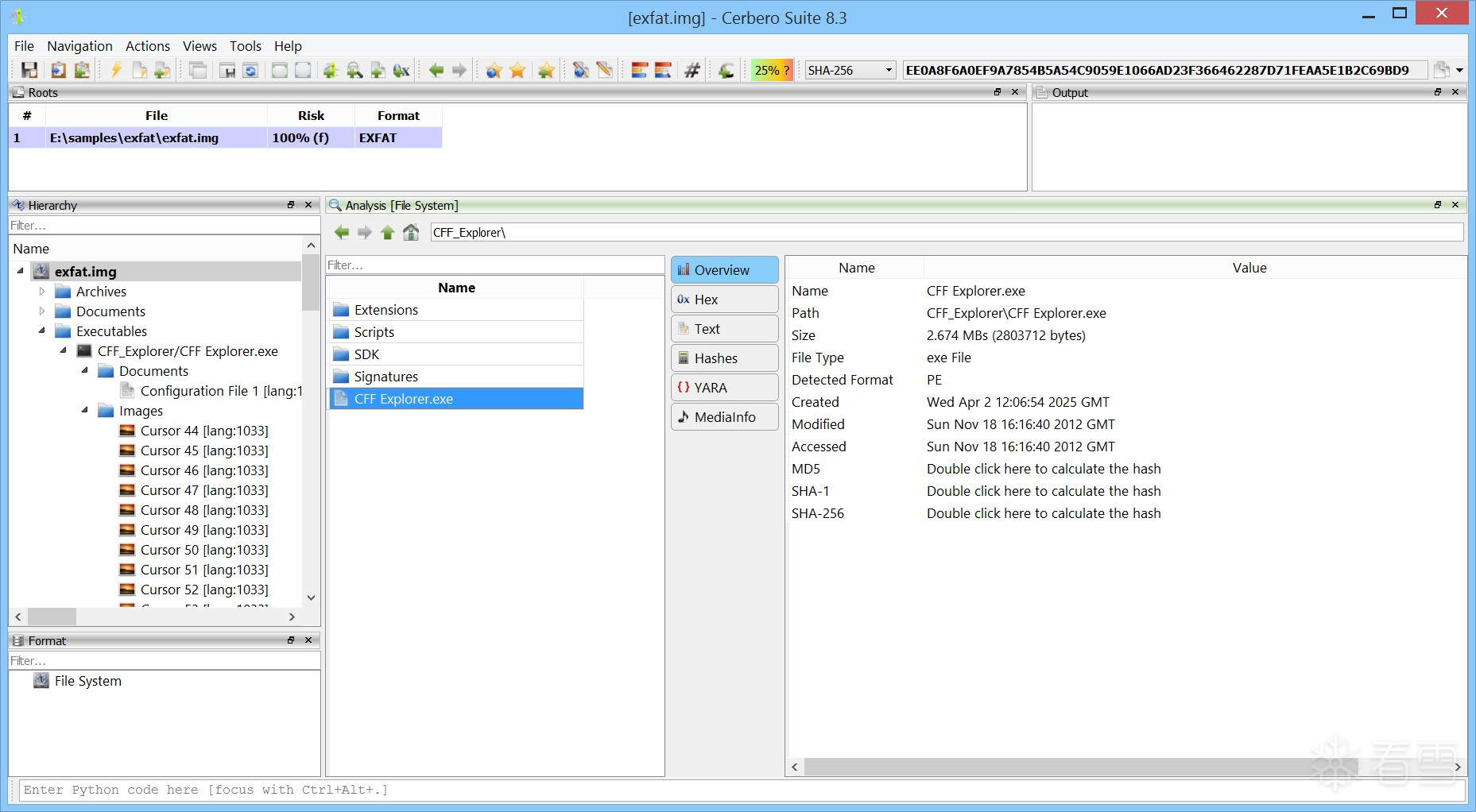Image resolution: width=1476 pixels, height=812 pixels.
Task: Click the home icon in Analysis view
Action: point(411,232)
